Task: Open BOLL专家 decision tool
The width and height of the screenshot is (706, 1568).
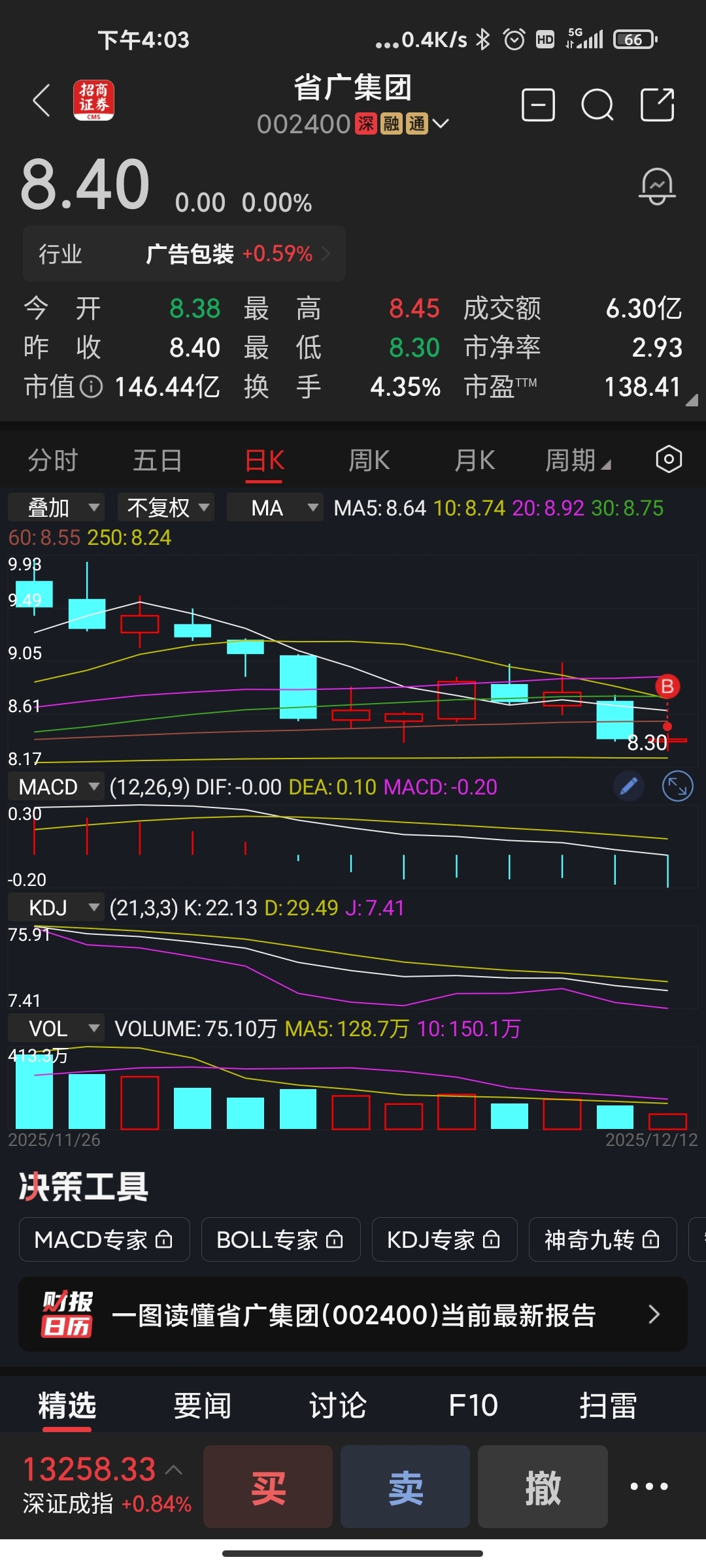Action: pos(281,1239)
